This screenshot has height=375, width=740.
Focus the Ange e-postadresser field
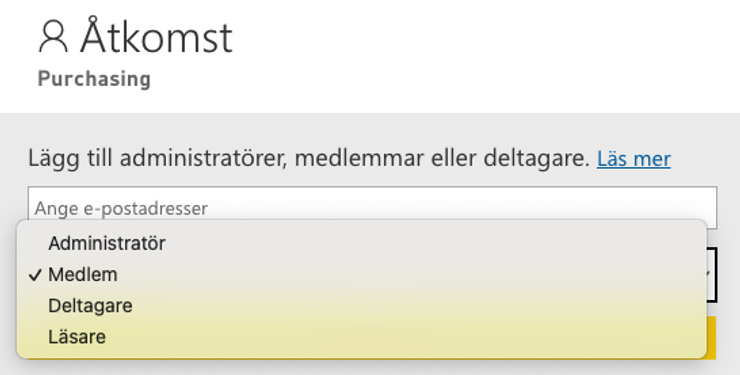[x=372, y=208]
